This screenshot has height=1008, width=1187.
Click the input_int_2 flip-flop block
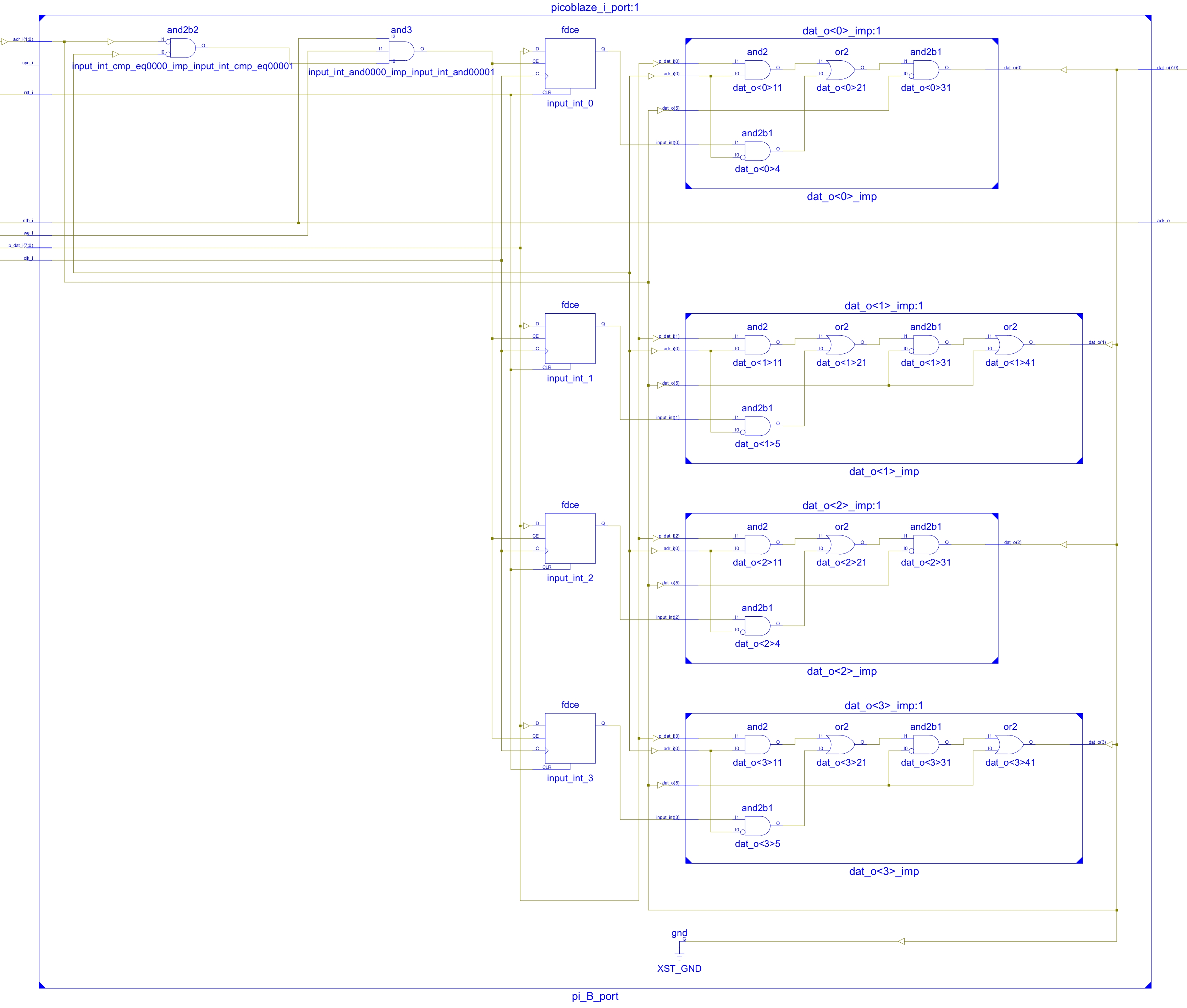569,538
